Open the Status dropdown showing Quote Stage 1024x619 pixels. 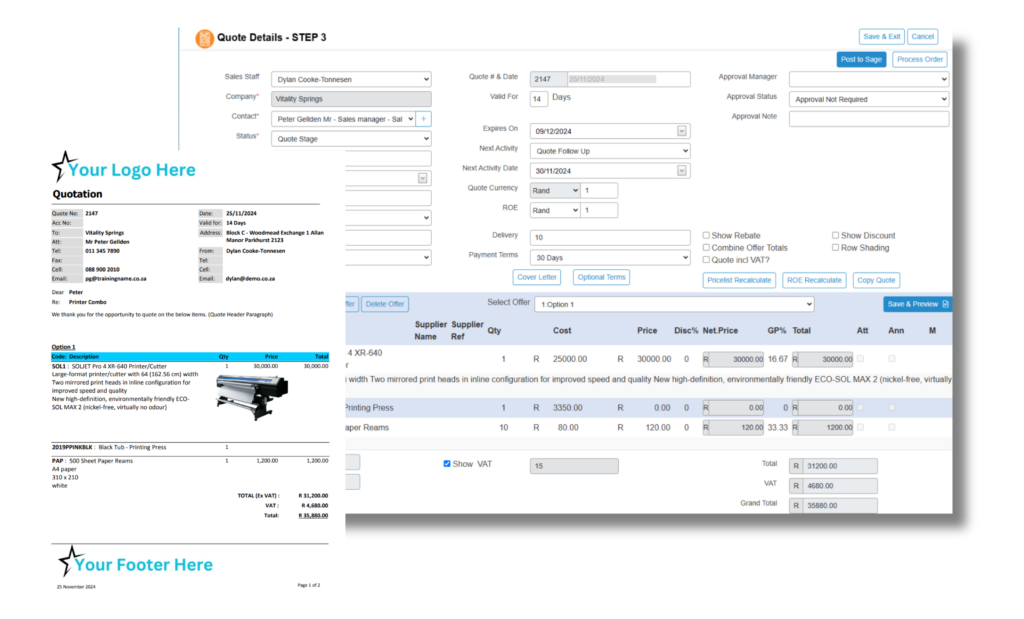[x=351, y=138]
